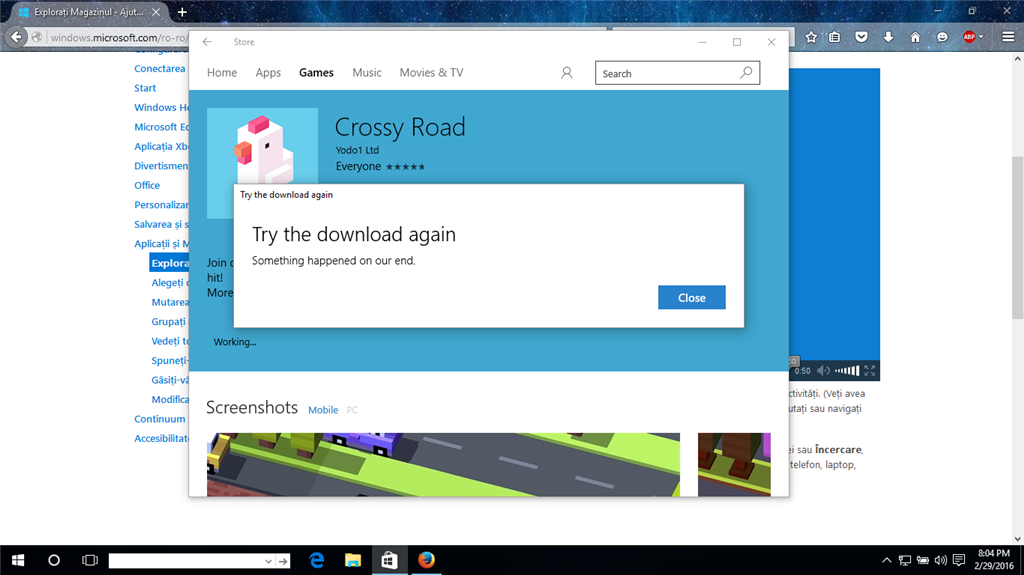Select the Games tab in Store
This screenshot has height=575, width=1024.
pos(316,73)
